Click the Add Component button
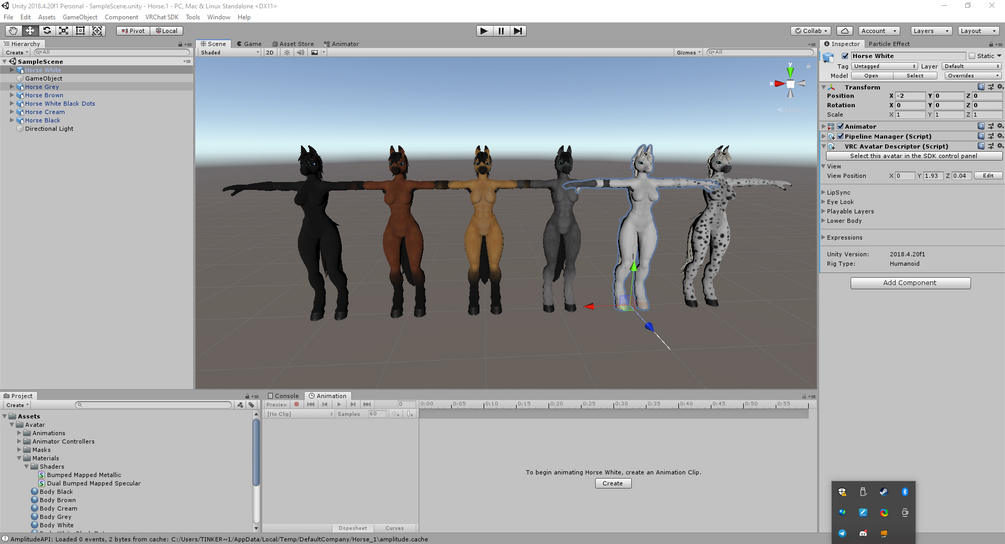 [x=910, y=283]
